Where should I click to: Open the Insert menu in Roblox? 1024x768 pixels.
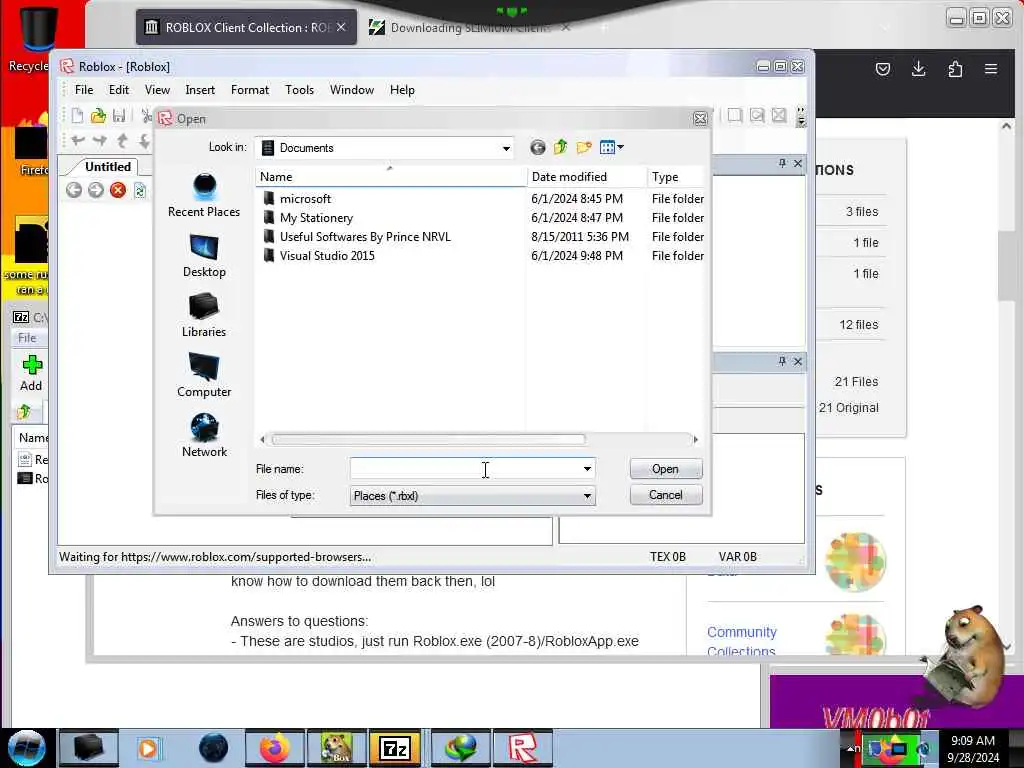pyautogui.click(x=200, y=90)
